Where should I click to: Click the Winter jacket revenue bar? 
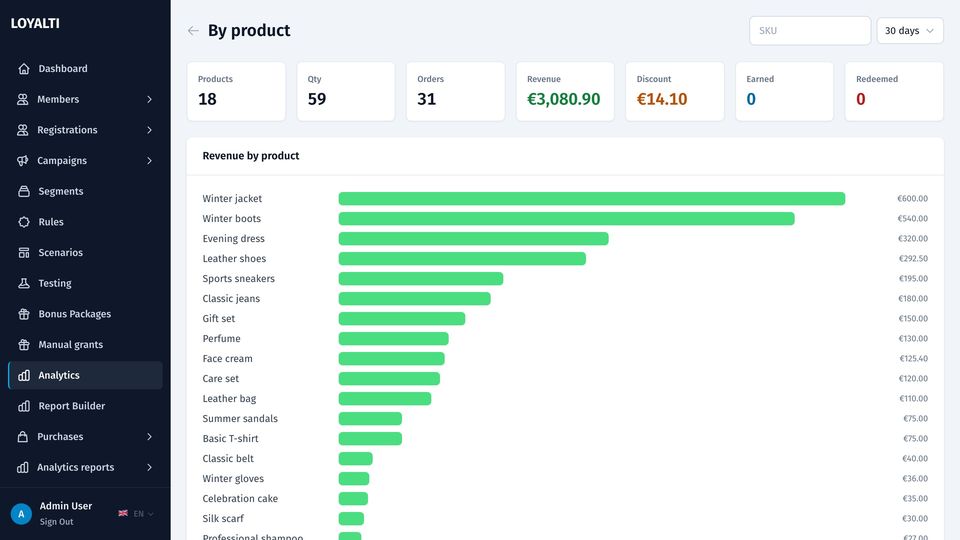pyautogui.click(x=591, y=198)
